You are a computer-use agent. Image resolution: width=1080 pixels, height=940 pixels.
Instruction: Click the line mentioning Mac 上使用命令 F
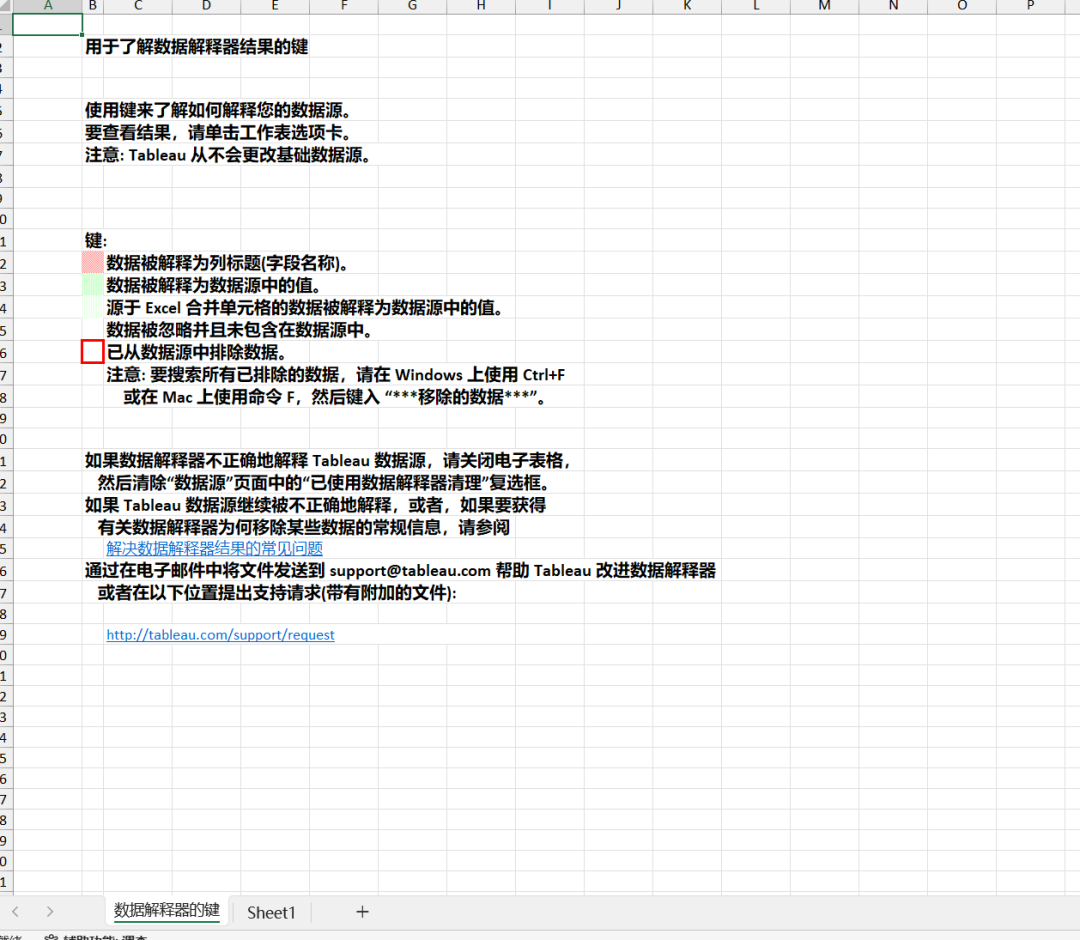click(x=335, y=397)
